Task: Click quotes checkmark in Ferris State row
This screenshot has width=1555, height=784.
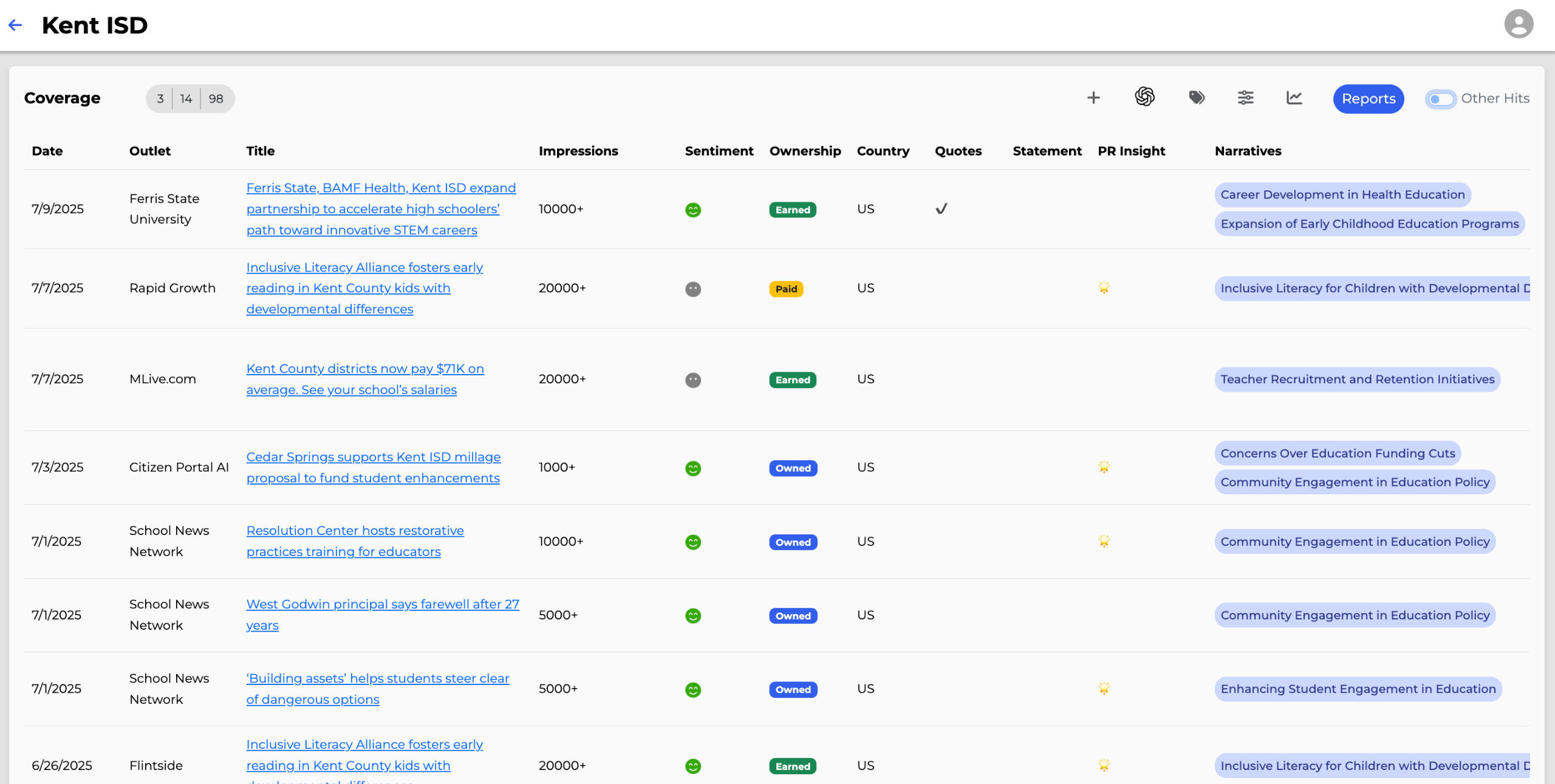Action: 942,209
